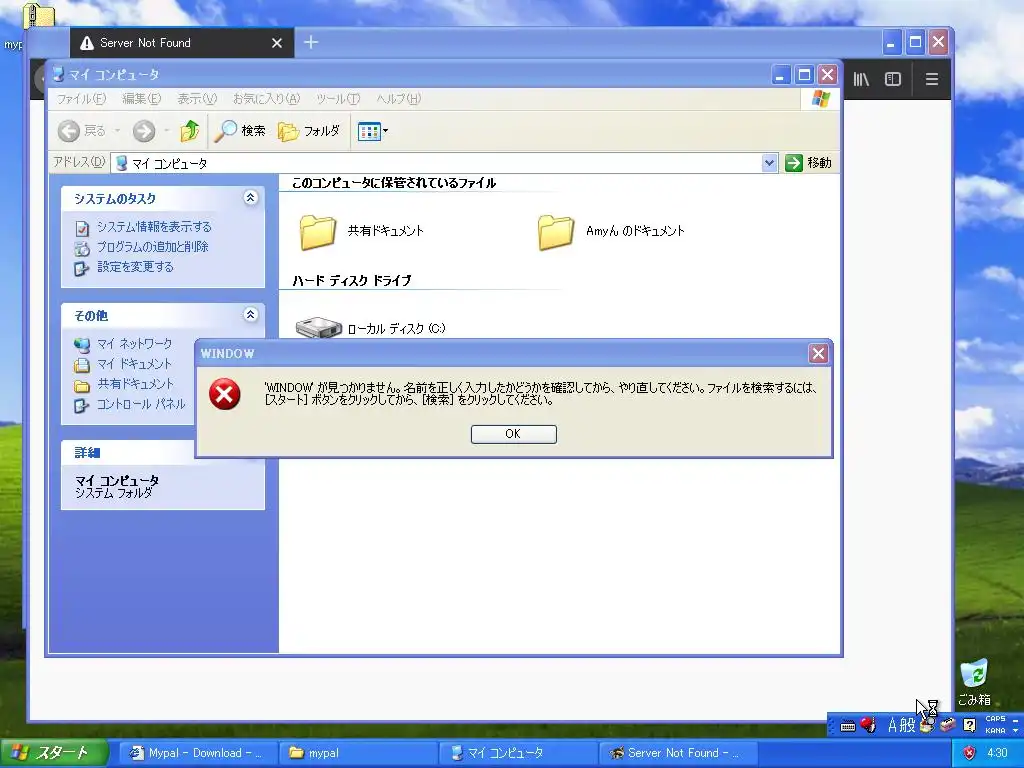
Task: Click the 般 conversion mode indicator
Action: click(908, 725)
